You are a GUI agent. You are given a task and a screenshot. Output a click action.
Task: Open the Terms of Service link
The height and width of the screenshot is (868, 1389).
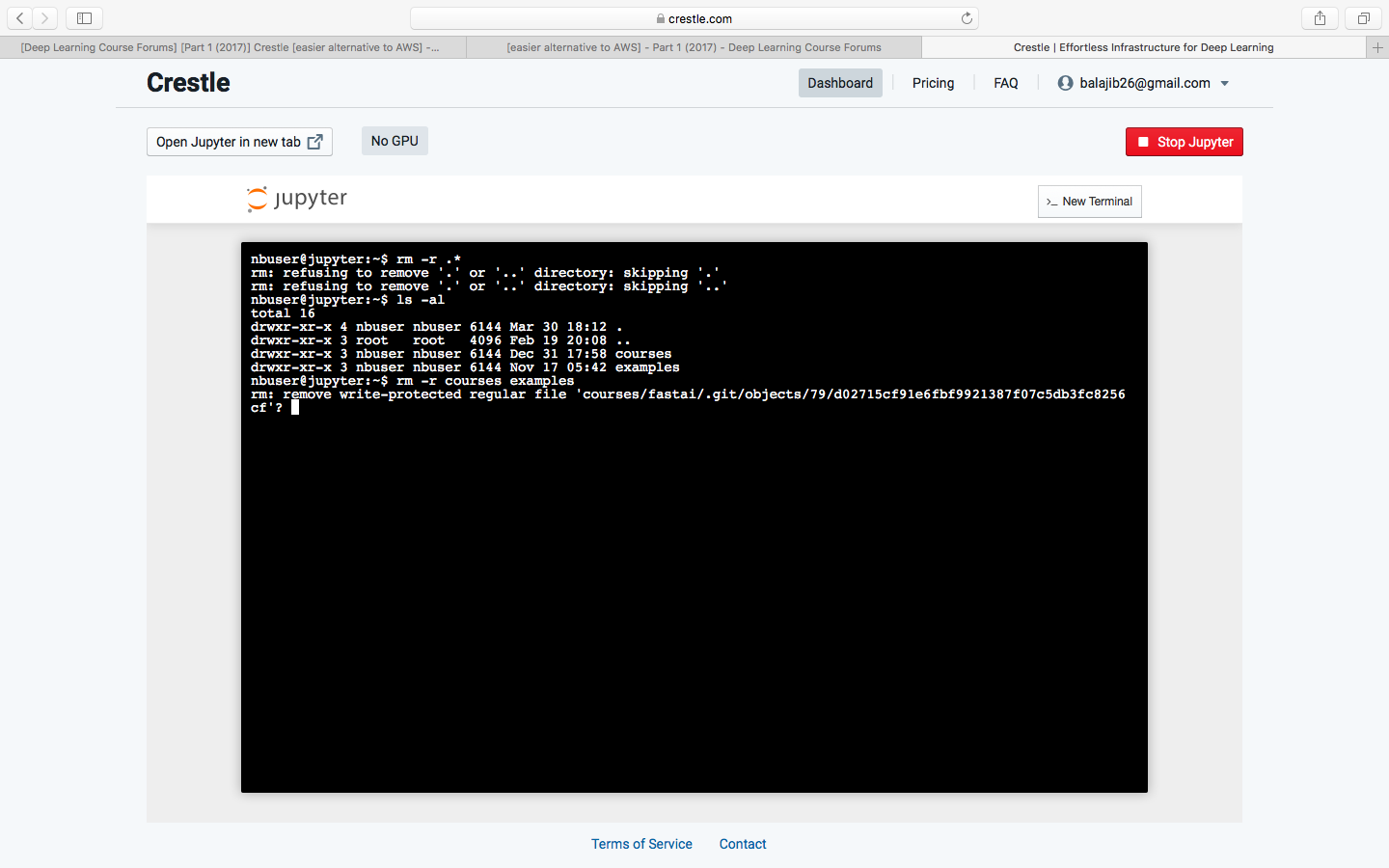click(641, 844)
